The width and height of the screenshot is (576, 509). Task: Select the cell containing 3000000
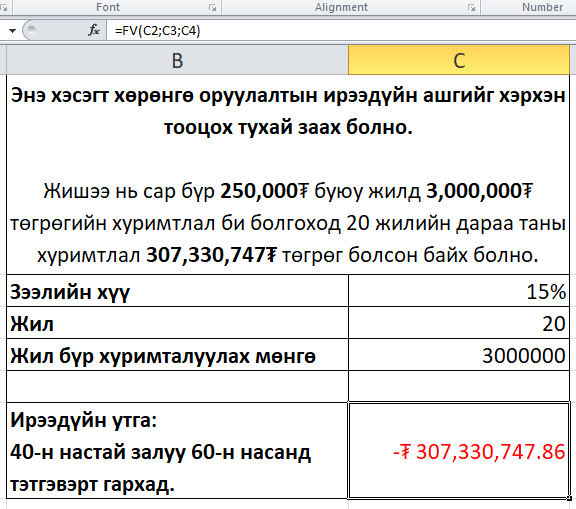pos(459,355)
